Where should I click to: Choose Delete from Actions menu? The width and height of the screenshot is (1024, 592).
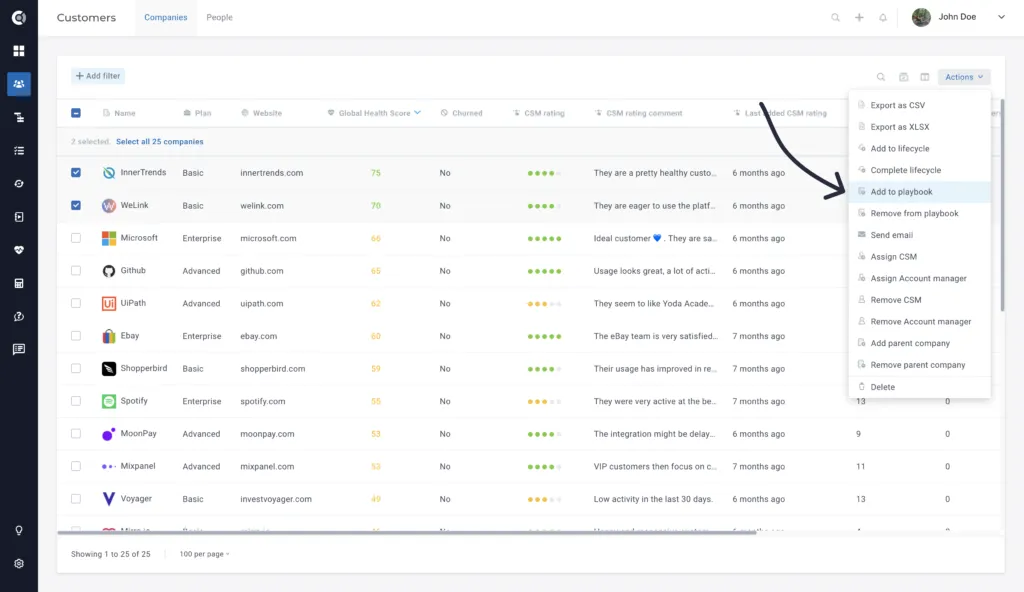pos(920,387)
